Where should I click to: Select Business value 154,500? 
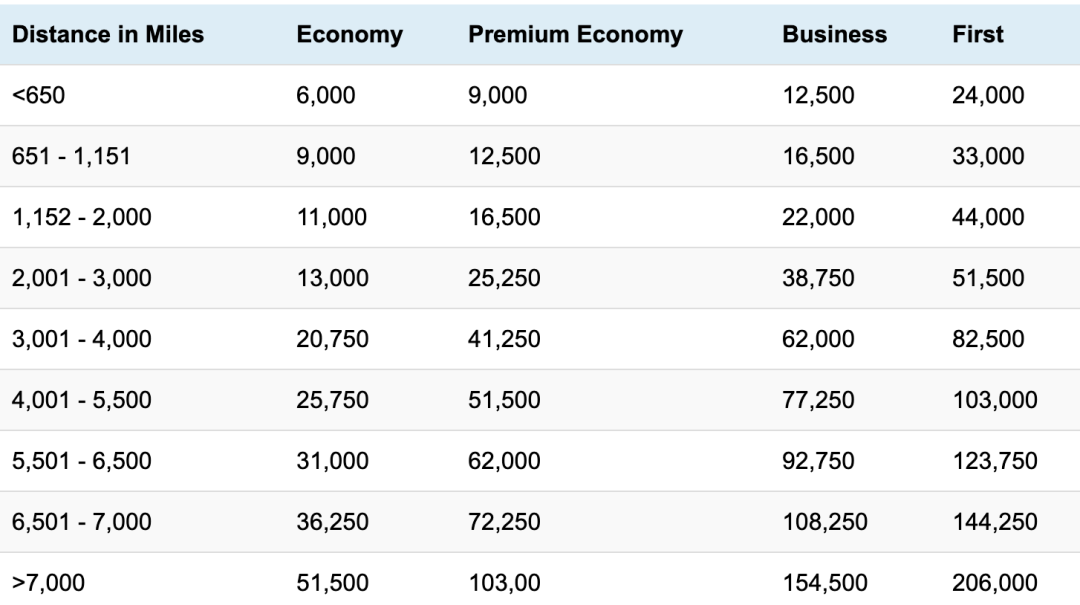(825, 583)
